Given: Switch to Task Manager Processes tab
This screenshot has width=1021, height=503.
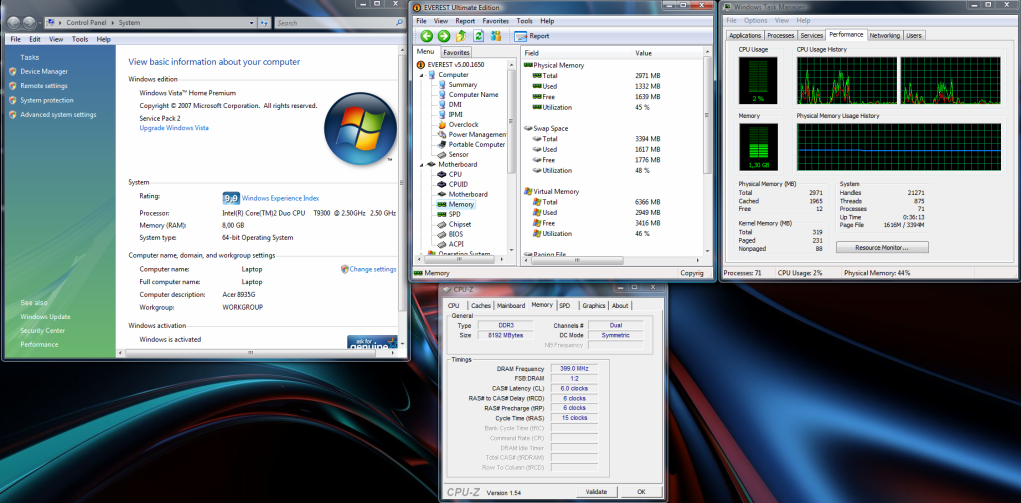Looking at the screenshot, I should [x=780, y=35].
